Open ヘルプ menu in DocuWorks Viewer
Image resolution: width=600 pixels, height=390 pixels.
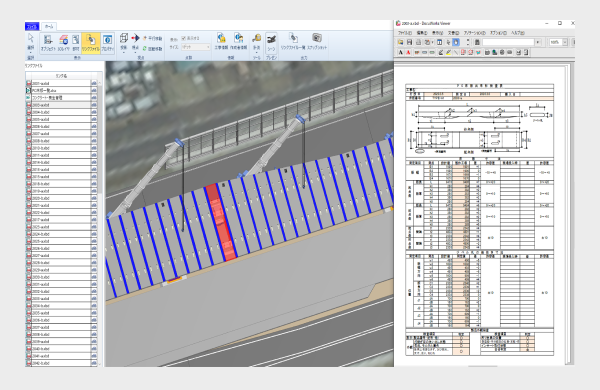(517, 33)
